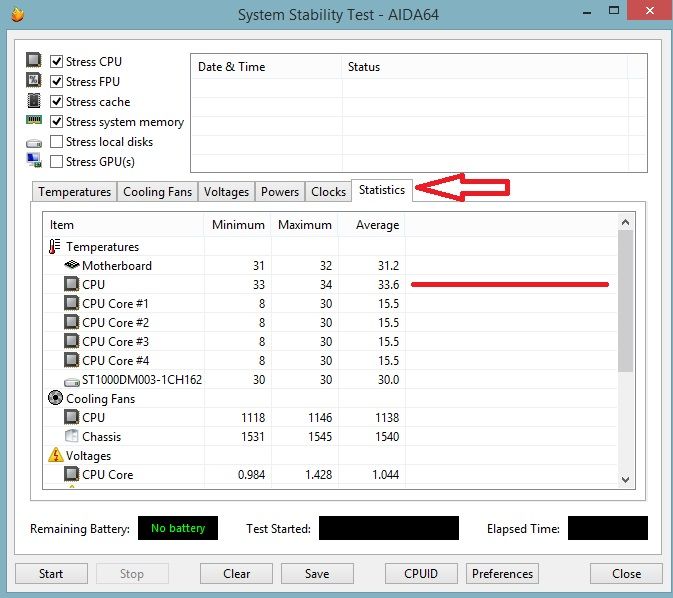Click the statistics list scrollbar thumb

click(x=625, y=301)
